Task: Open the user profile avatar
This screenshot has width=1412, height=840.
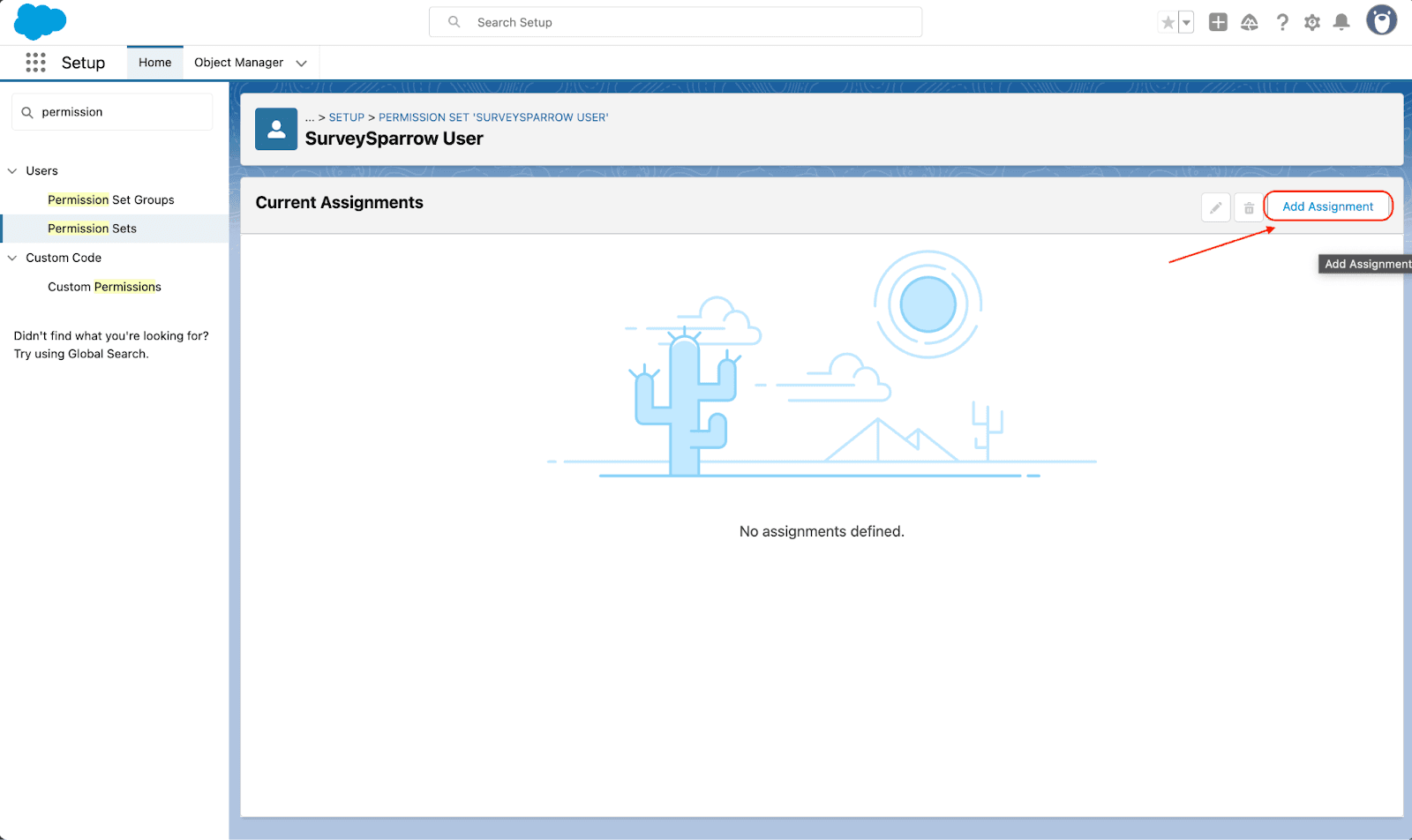Action: pos(1381,20)
